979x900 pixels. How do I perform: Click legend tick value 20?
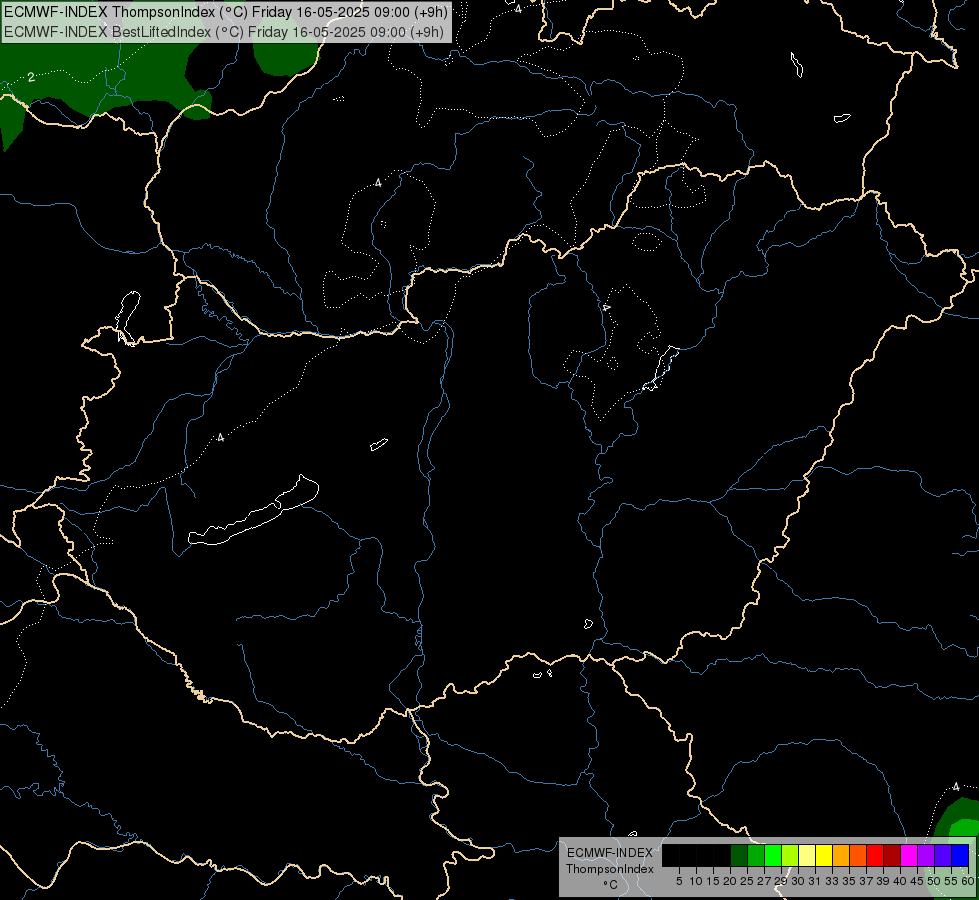click(730, 881)
